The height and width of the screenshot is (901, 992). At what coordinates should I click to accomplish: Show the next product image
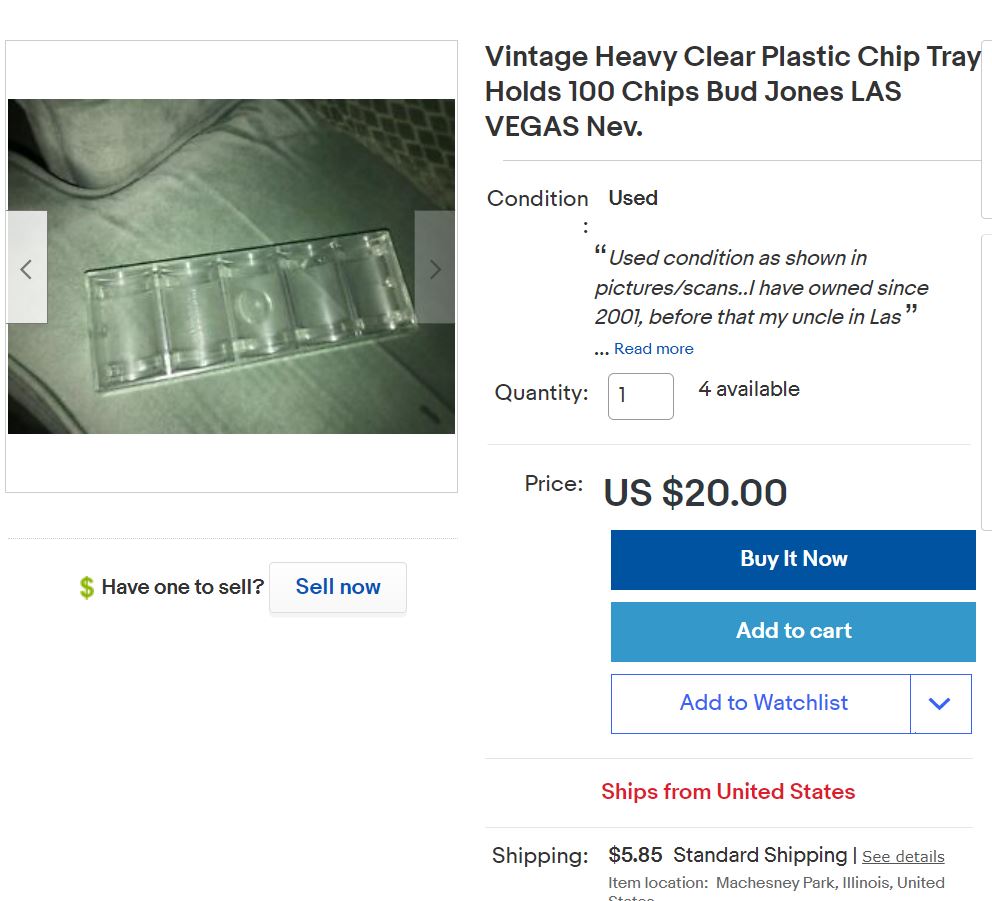coord(435,267)
